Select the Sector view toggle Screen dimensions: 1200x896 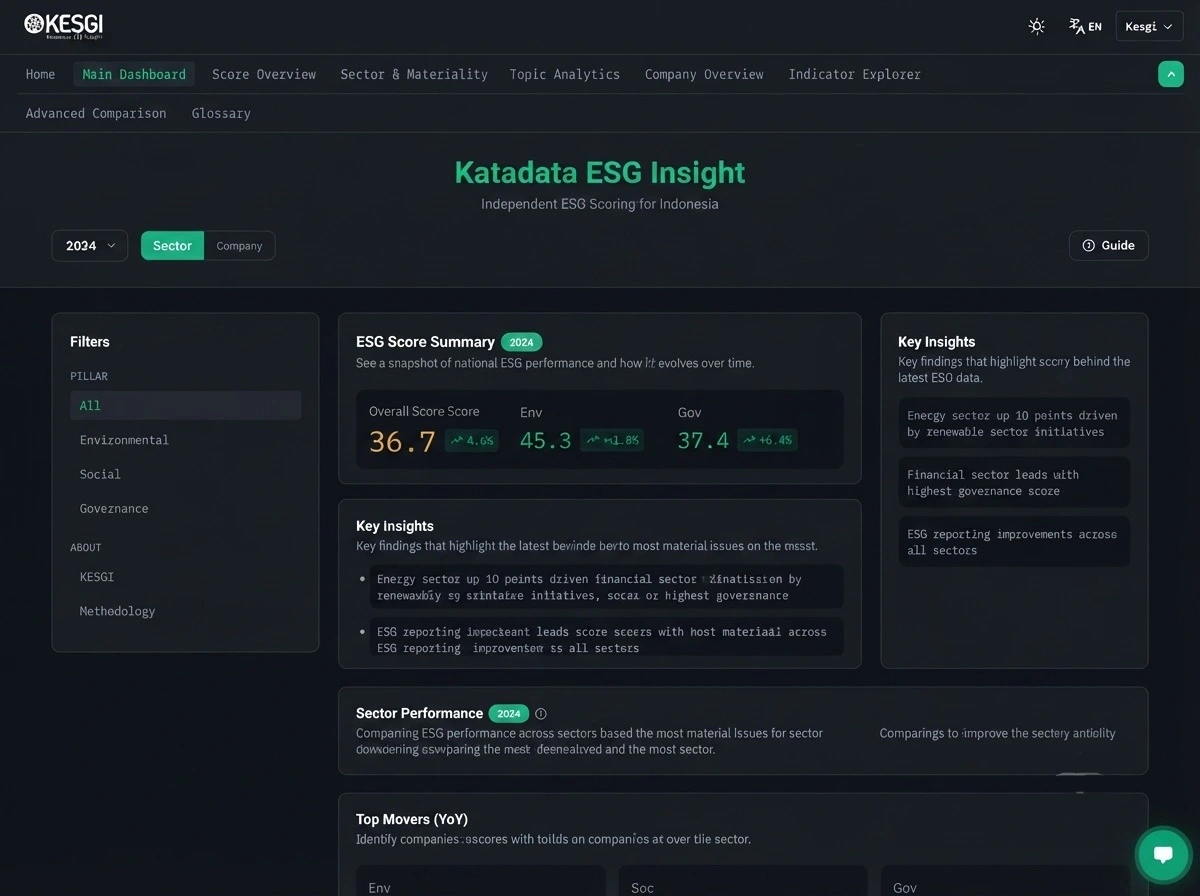pyautogui.click(x=172, y=245)
